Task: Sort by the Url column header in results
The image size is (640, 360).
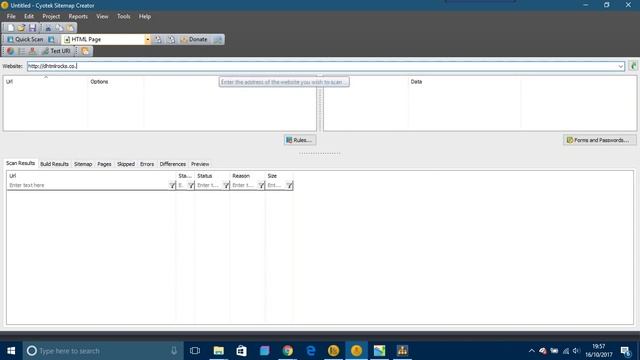Action: pos(91,176)
